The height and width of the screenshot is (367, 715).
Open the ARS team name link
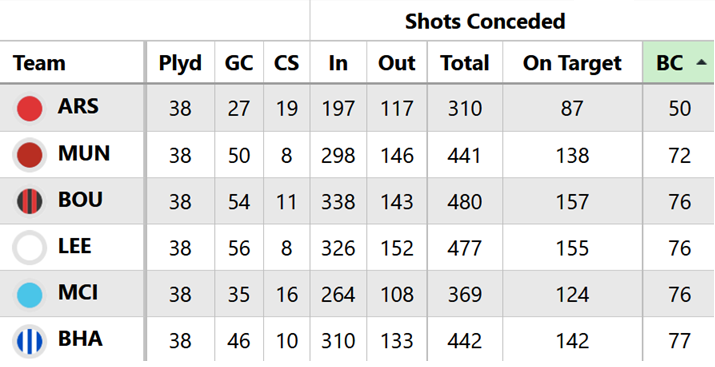click(78, 107)
